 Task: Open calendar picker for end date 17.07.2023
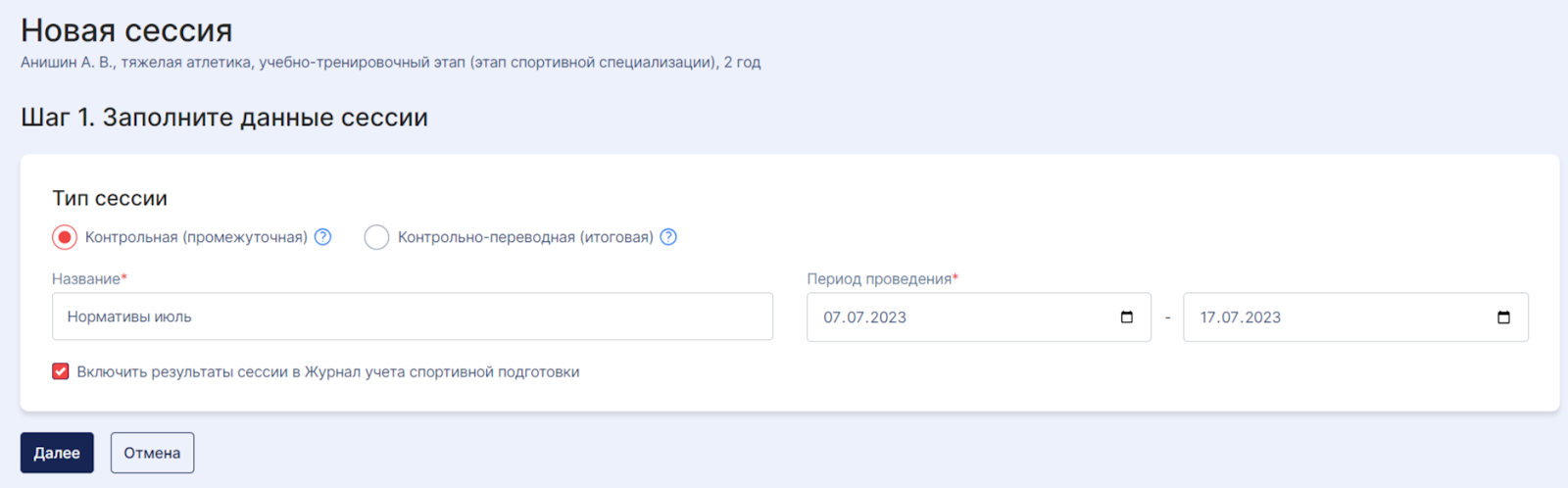point(1503,317)
